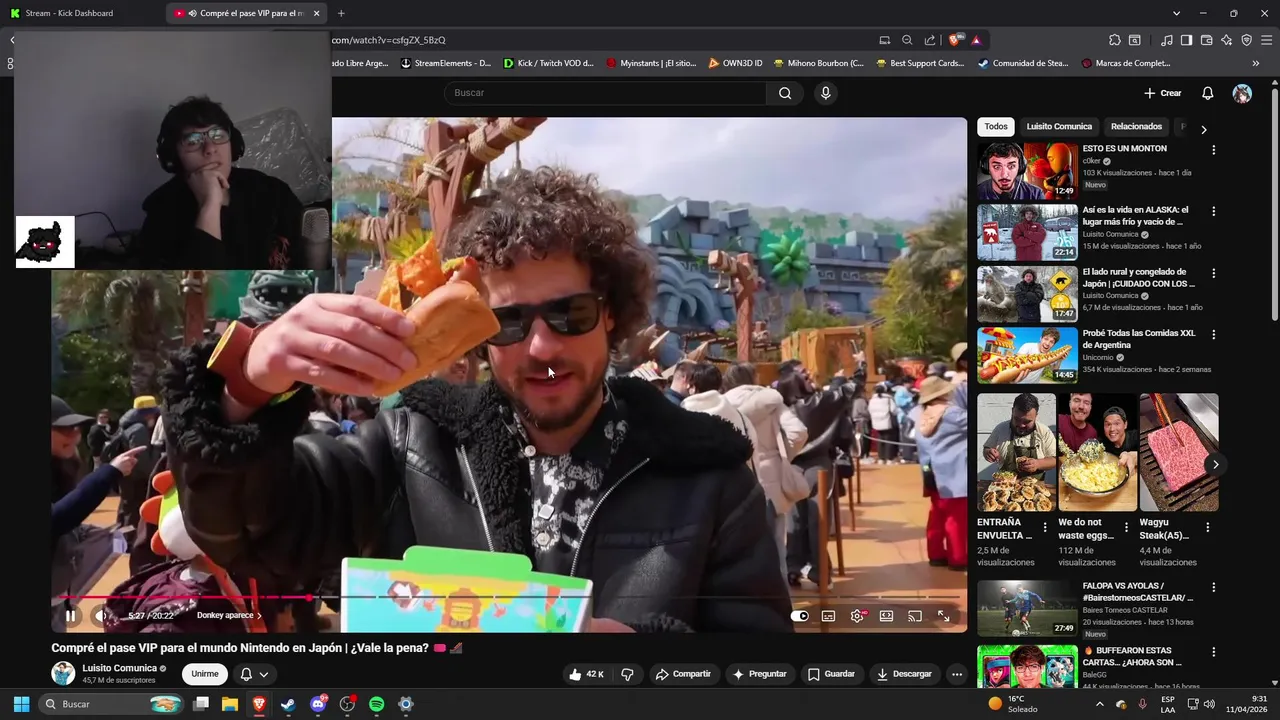1280x720 pixels.
Task: Click the Brave Rewards triangle icon
Action: pos(976,40)
